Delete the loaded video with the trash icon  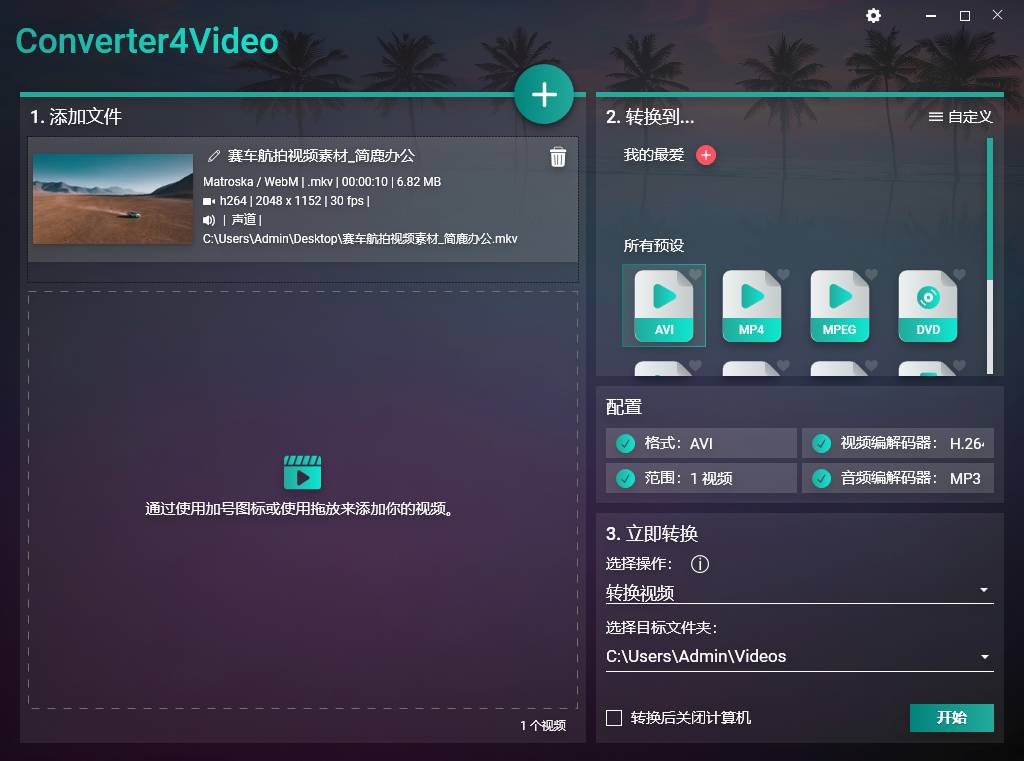coord(558,157)
